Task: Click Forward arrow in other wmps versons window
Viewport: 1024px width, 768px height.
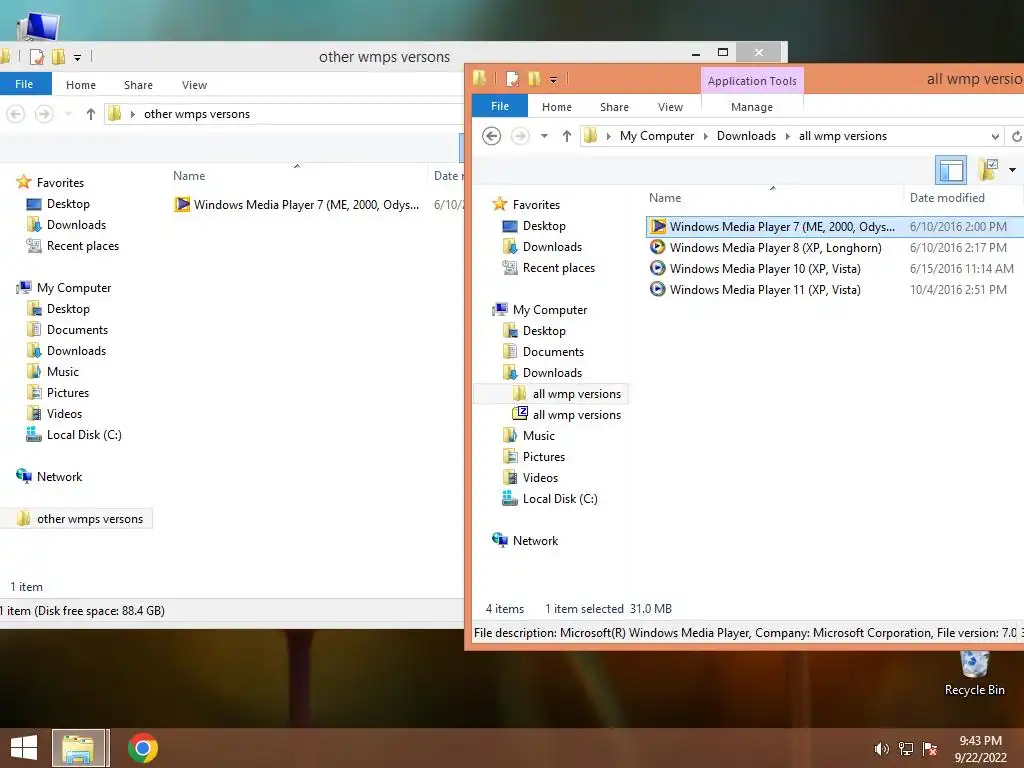Action: point(44,114)
